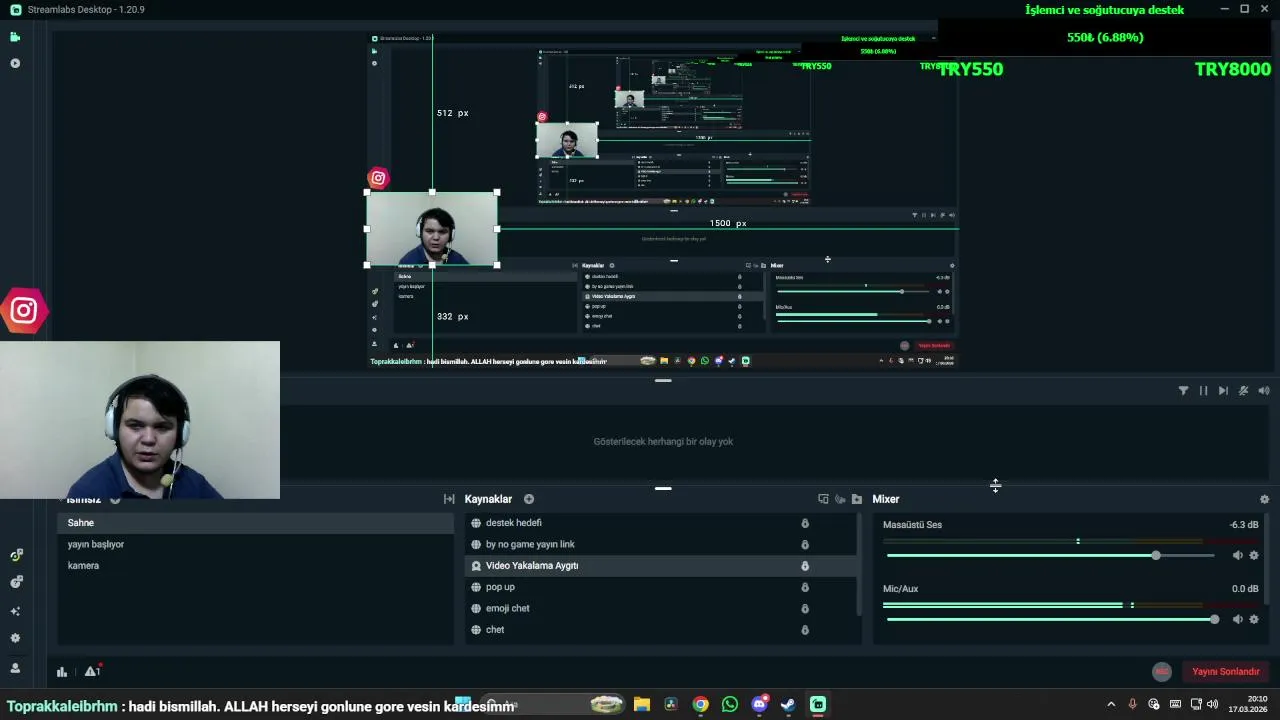The image size is (1280, 720).
Task: Open Mic/Aux source settings gear
Action: pyautogui.click(x=1254, y=619)
